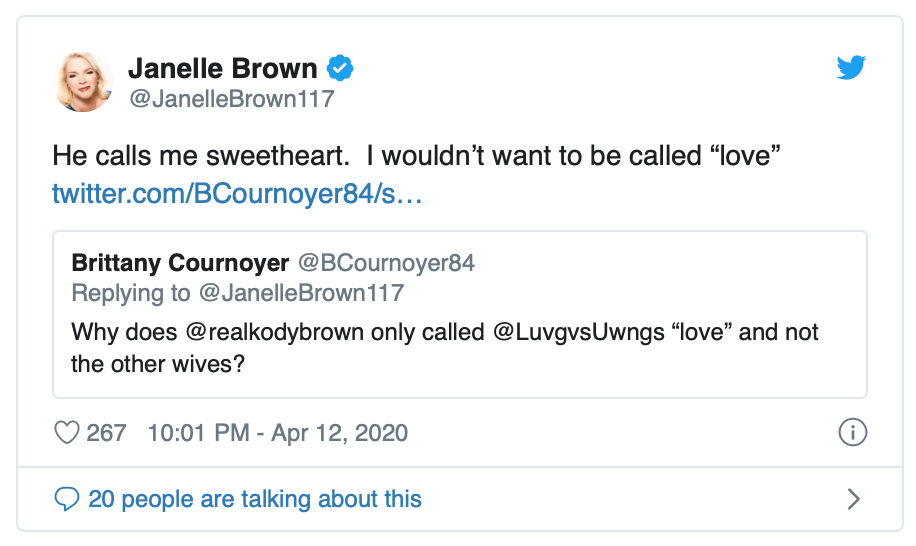Click the @LuvgvsUwngs mention
Screen dimensions: 916x546
pos(565,332)
